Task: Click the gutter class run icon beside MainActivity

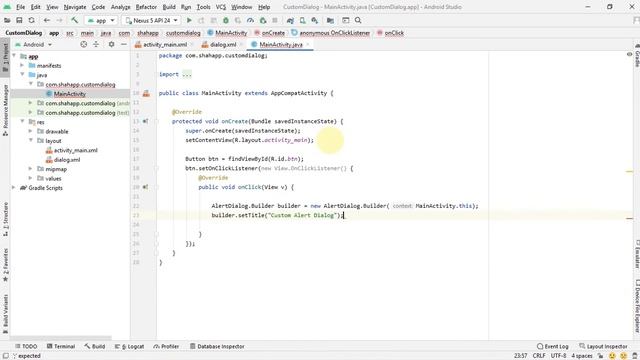Action: tap(146, 93)
